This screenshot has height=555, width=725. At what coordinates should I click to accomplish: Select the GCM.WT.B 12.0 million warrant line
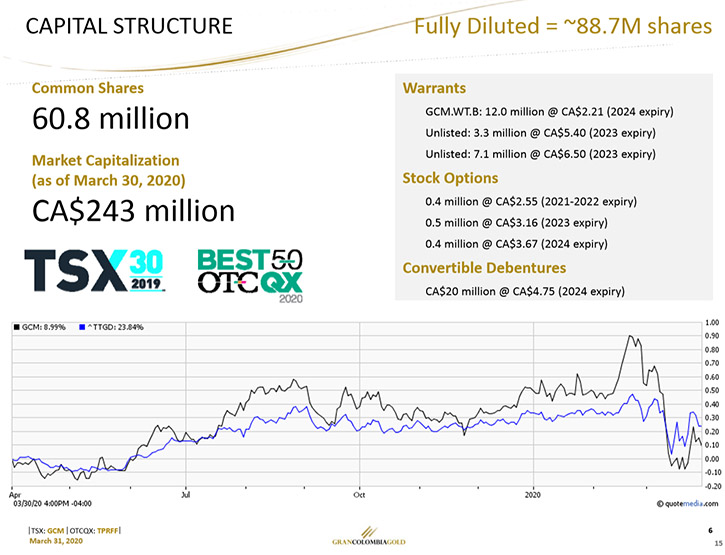point(549,112)
